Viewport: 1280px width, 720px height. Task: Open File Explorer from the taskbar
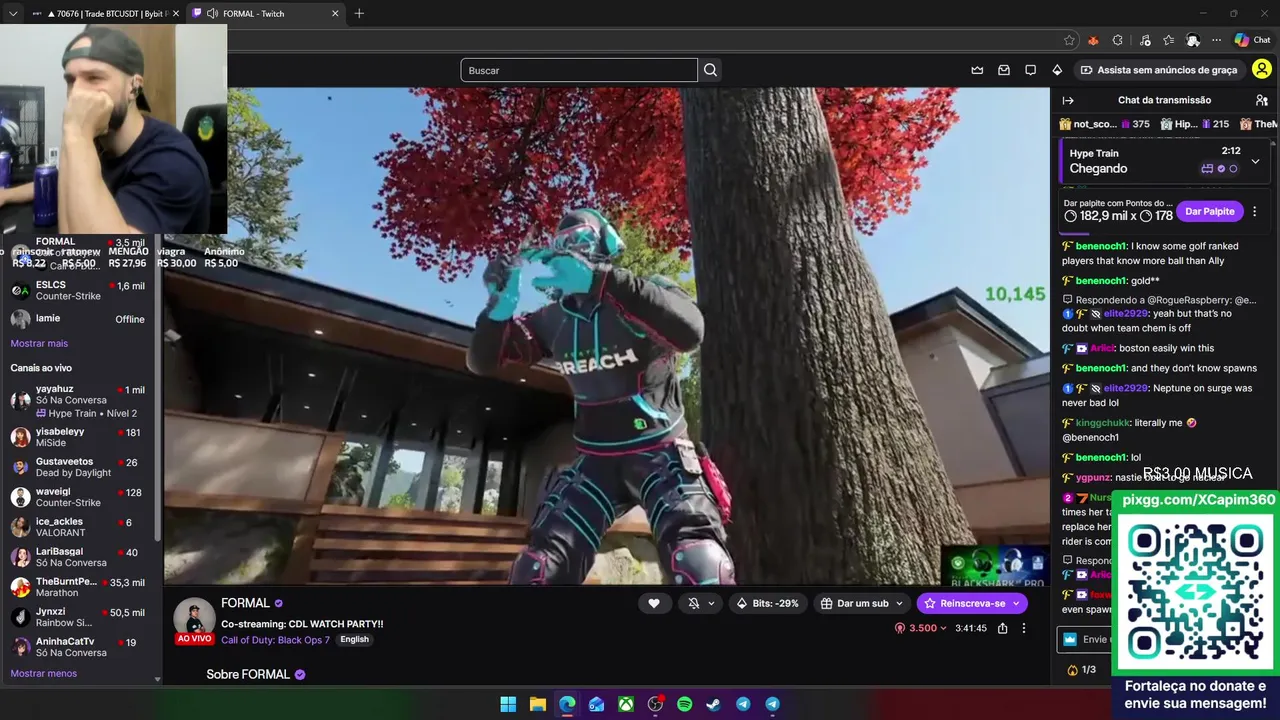point(538,704)
